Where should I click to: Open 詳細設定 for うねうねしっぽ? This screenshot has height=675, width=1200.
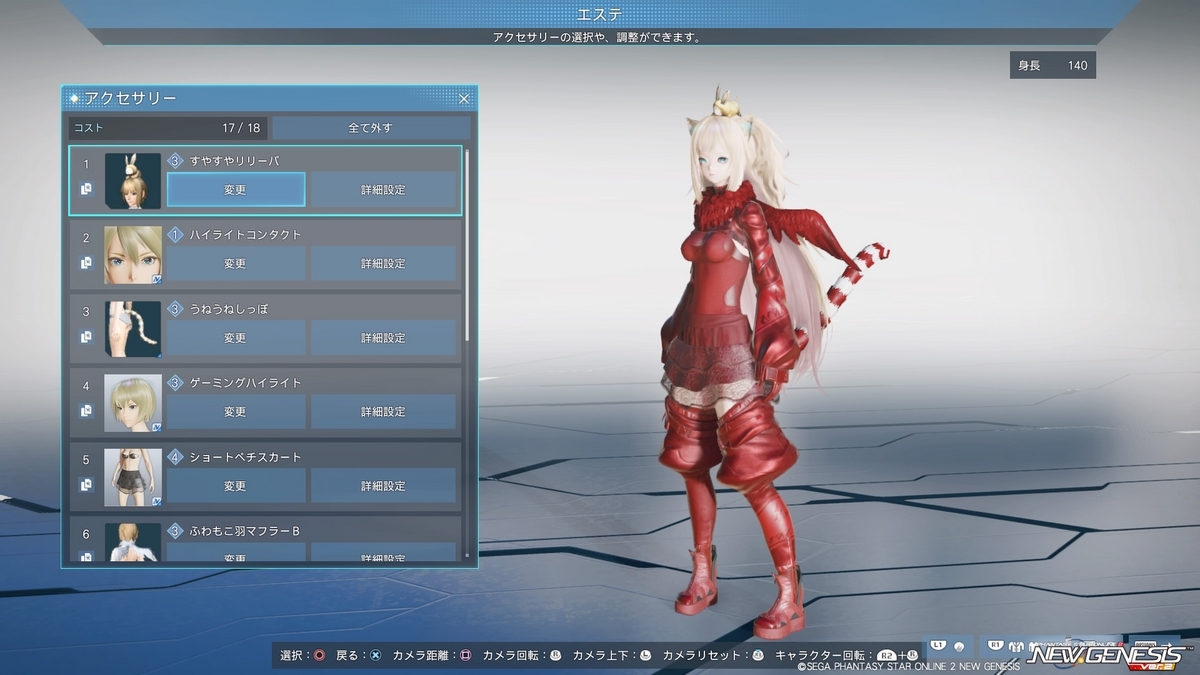tap(383, 338)
